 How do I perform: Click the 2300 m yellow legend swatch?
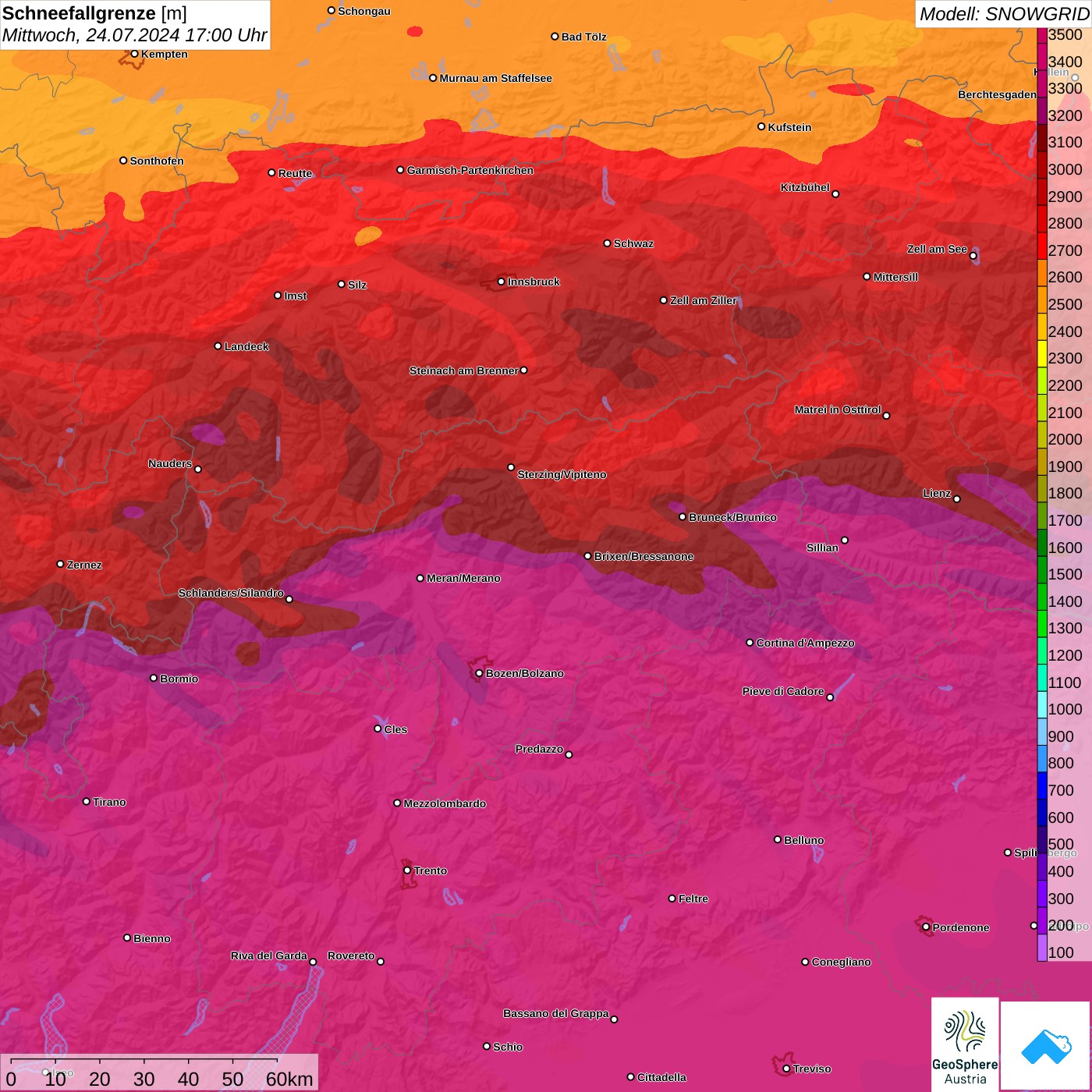click(x=1041, y=354)
